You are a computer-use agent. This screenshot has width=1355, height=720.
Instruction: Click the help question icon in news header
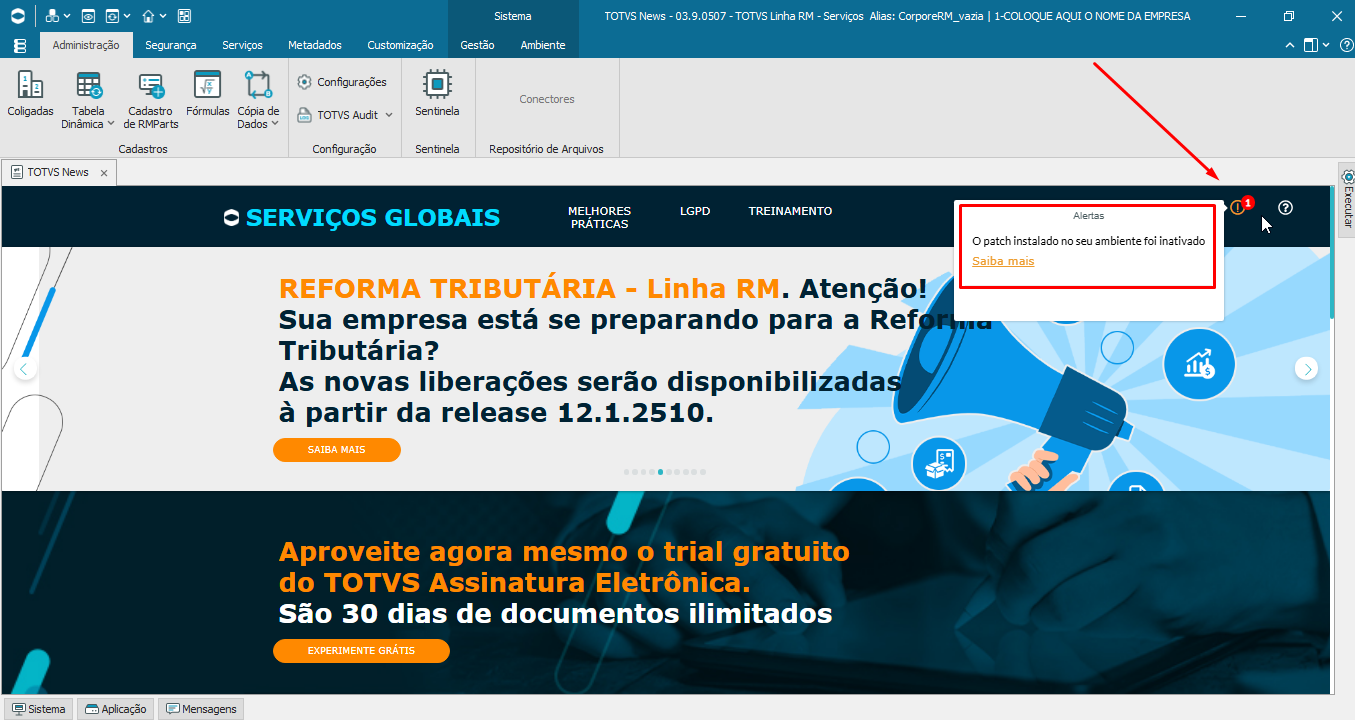(x=1286, y=208)
